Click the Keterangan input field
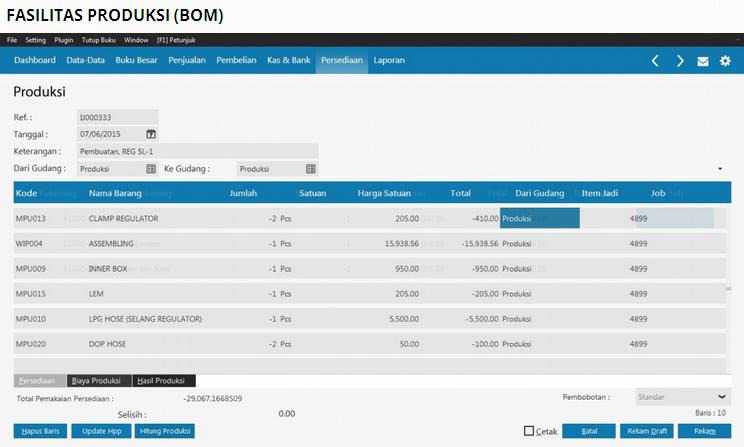The height and width of the screenshot is (447, 744). tap(196, 151)
